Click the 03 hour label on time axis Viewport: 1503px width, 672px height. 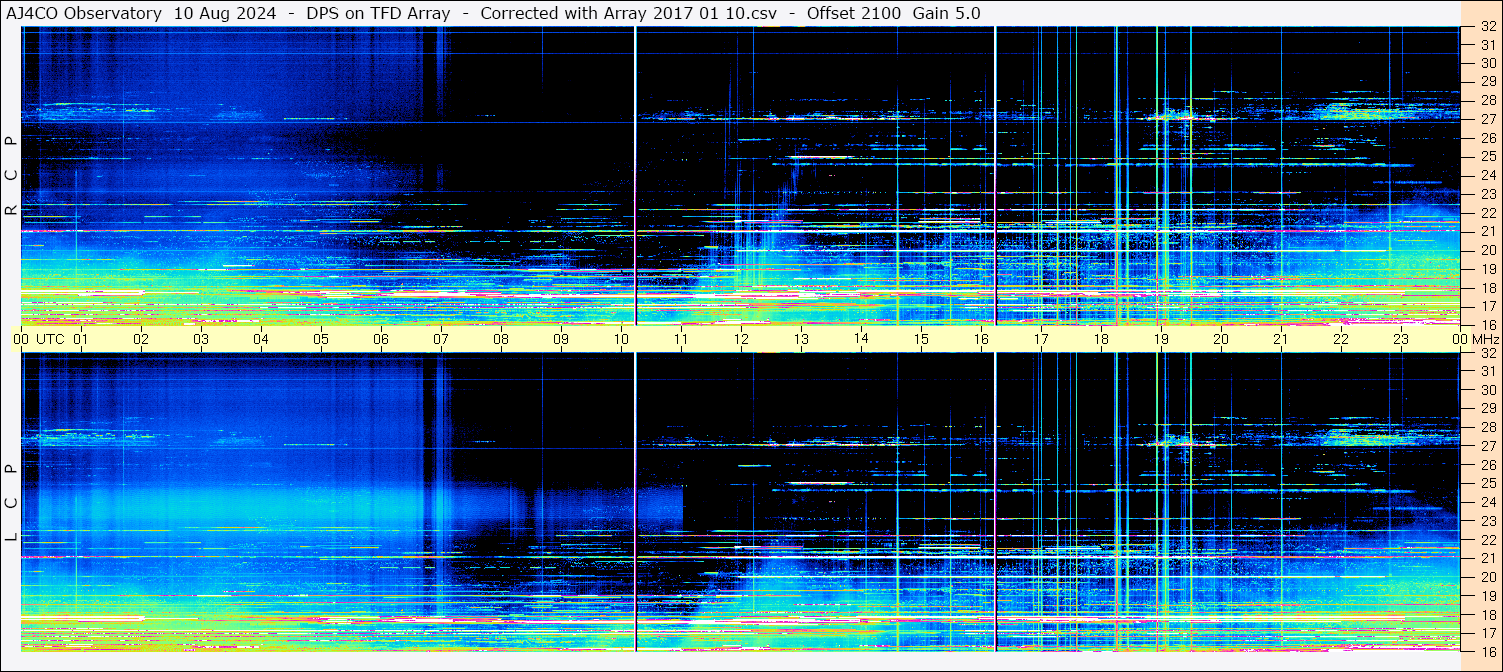[201, 339]
